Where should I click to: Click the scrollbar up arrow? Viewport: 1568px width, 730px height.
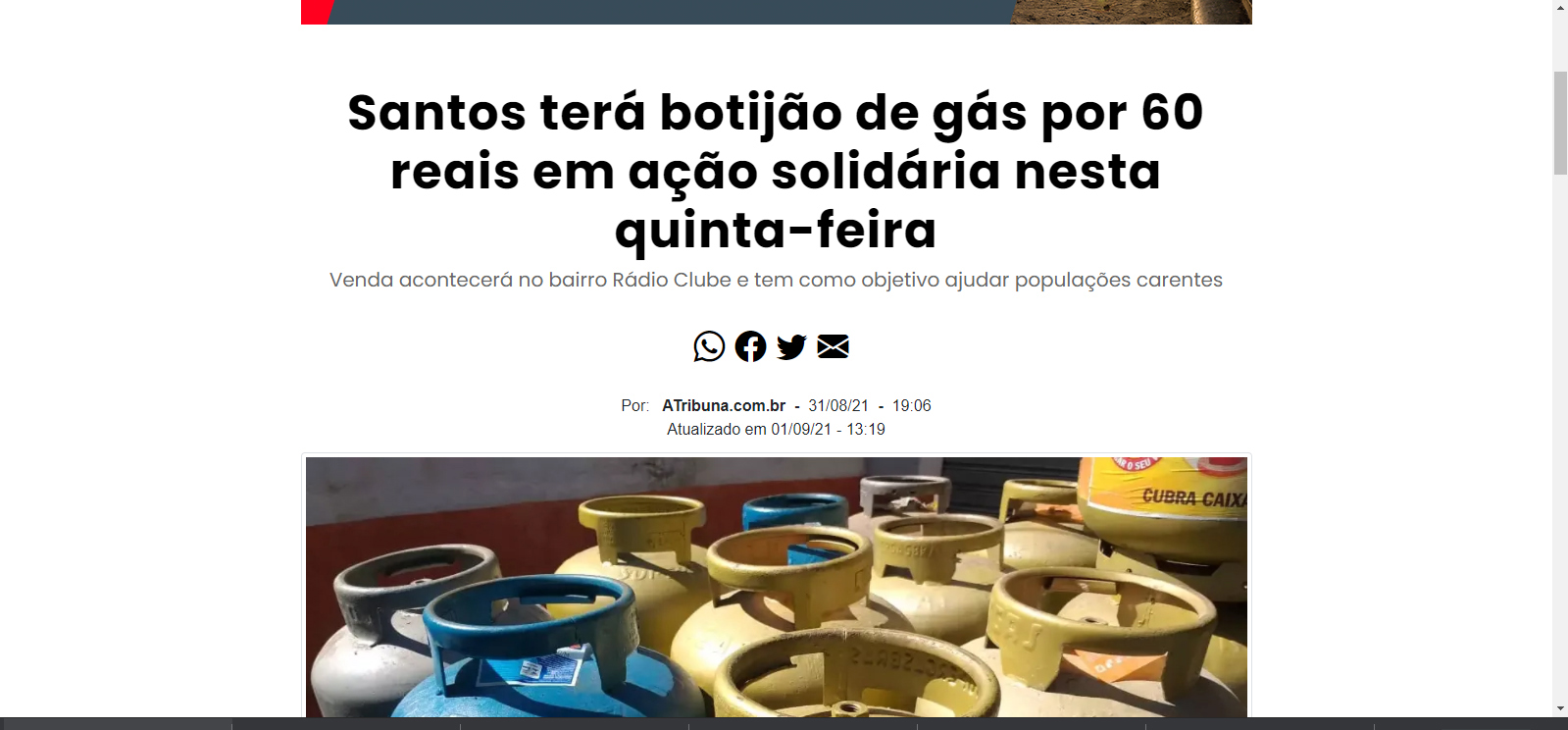click(1560, 7)
